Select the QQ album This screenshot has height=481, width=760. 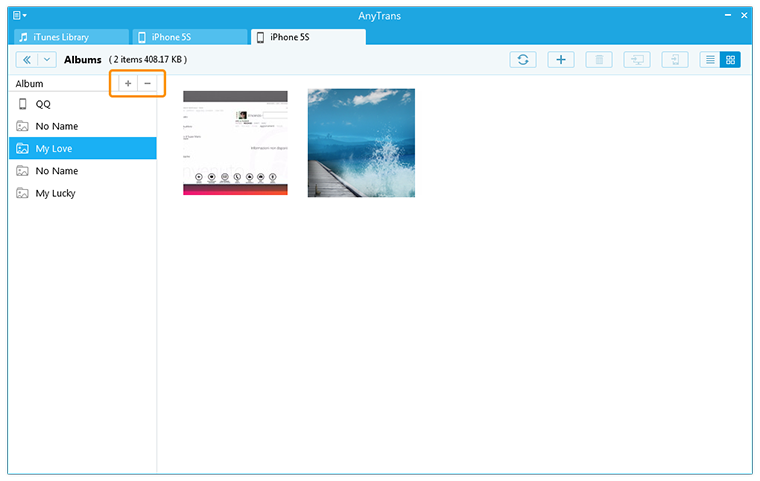pyautogui.click(x=43, y=104)
